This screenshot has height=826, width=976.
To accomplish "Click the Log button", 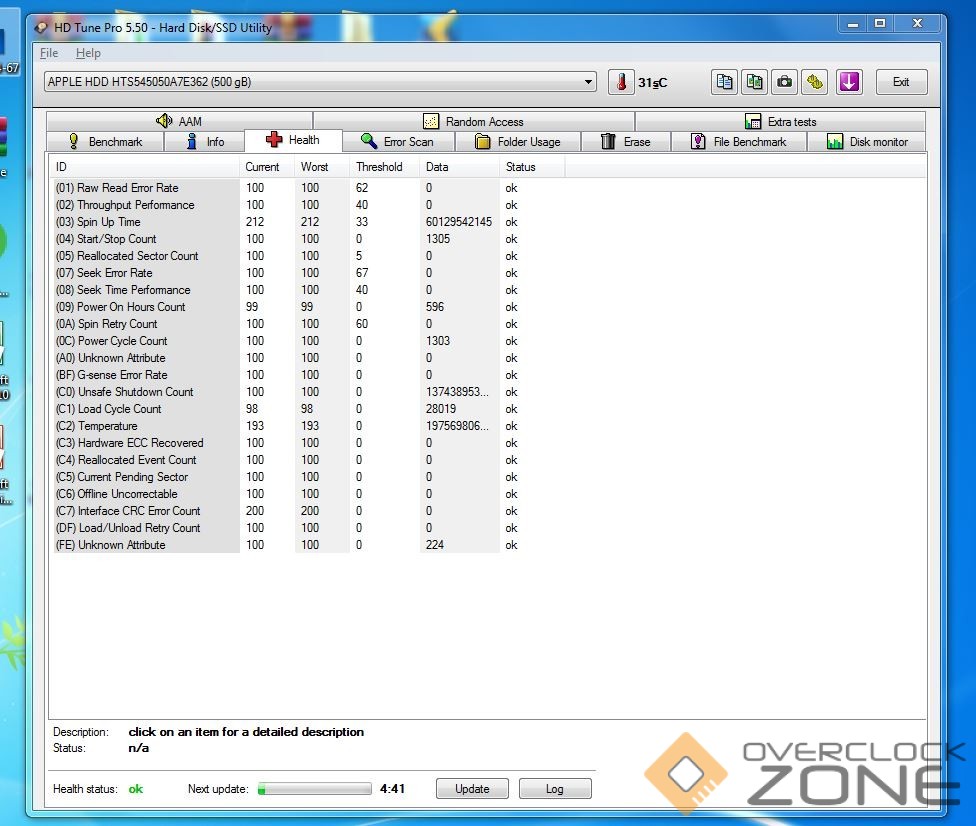I will click(x=555, y=789).
